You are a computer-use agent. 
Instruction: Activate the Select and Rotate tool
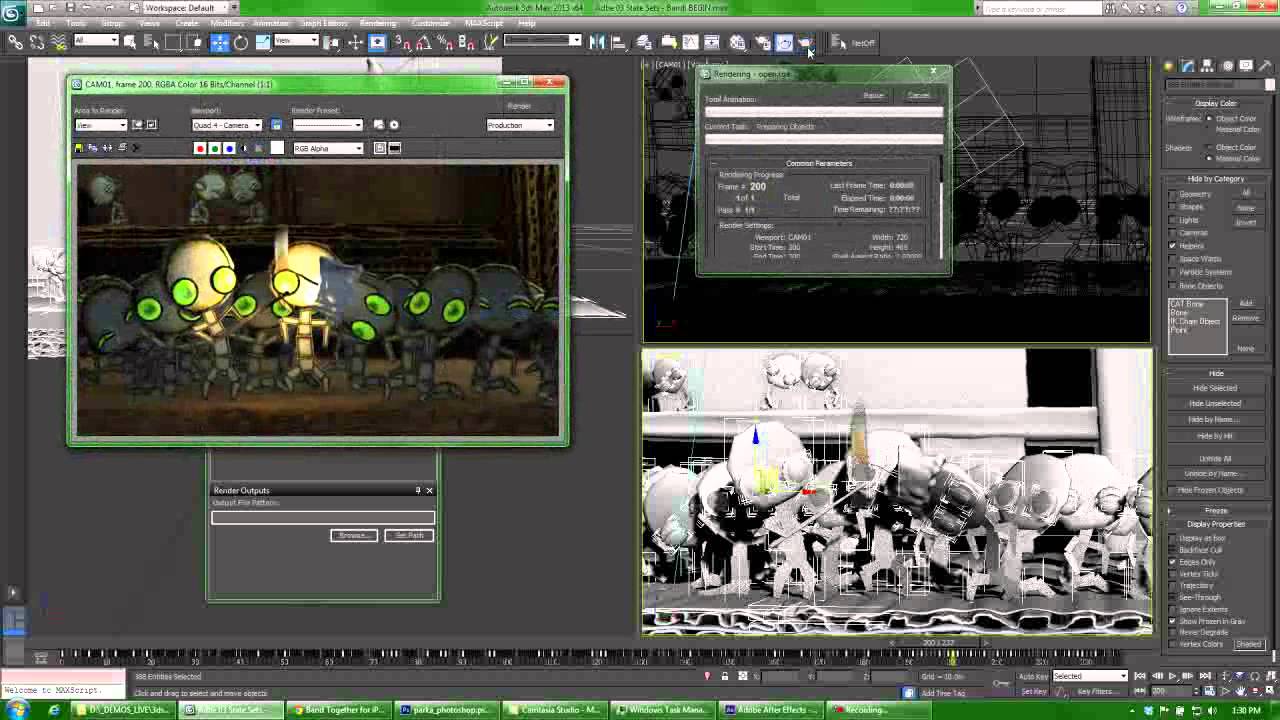pos(241,42)
